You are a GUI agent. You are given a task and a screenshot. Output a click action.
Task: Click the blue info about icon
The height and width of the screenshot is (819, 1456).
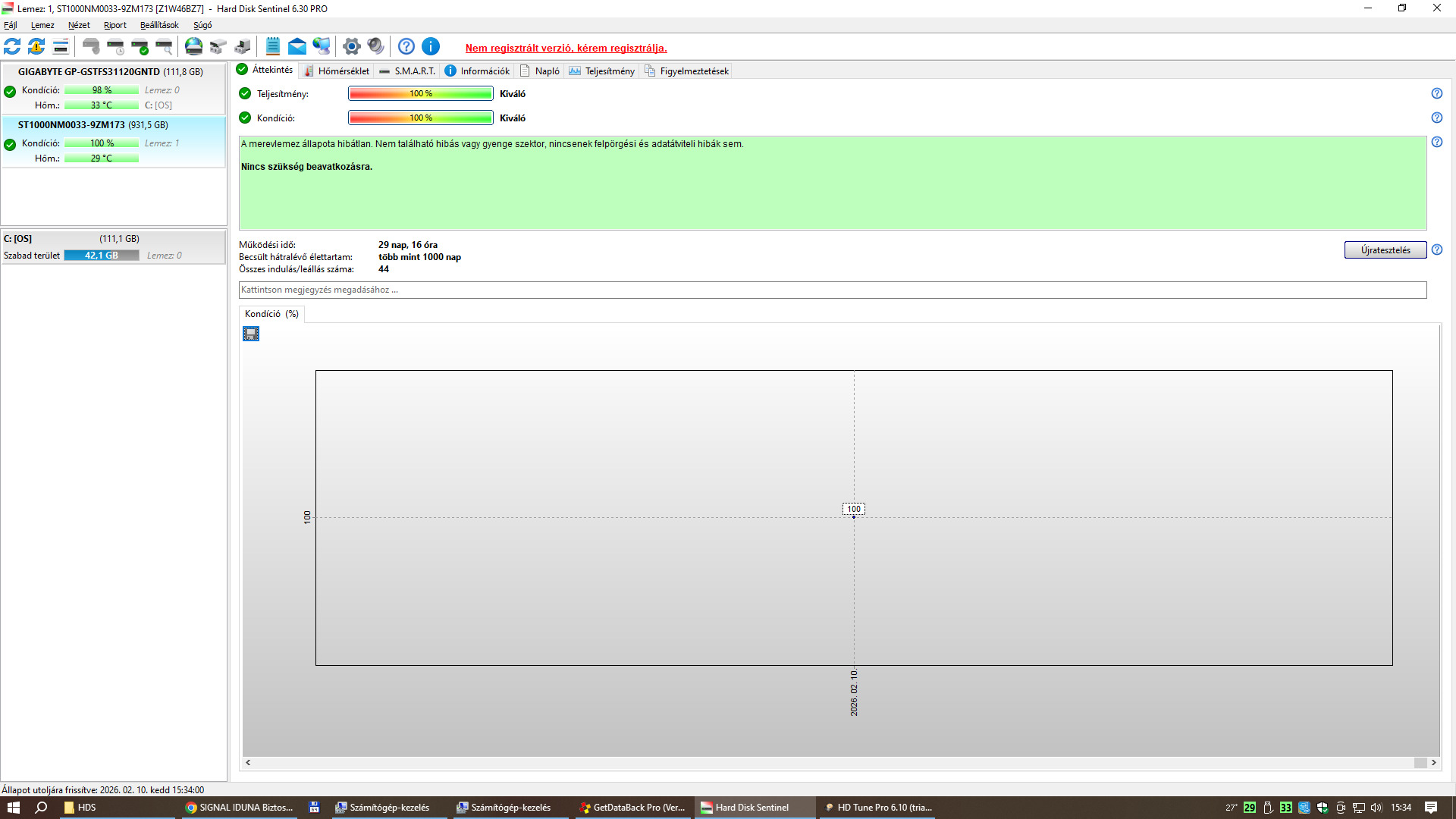click(431, 47)
